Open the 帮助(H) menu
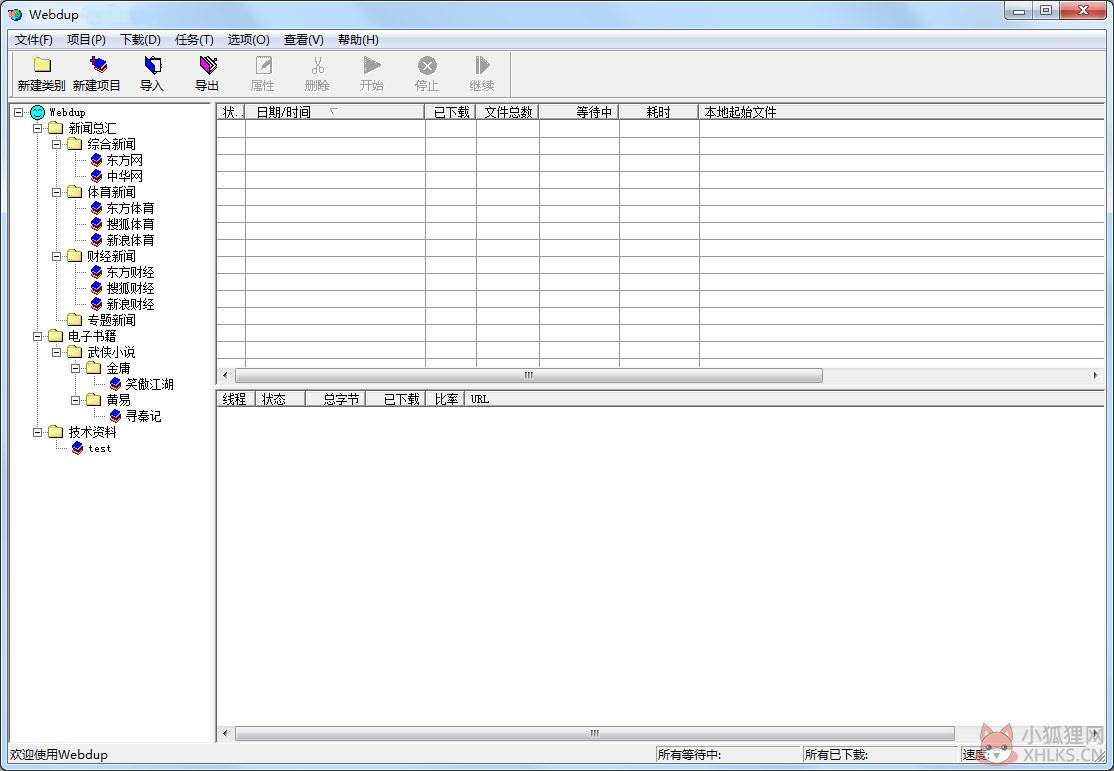Screen dimensions: 1114x771 358,40
